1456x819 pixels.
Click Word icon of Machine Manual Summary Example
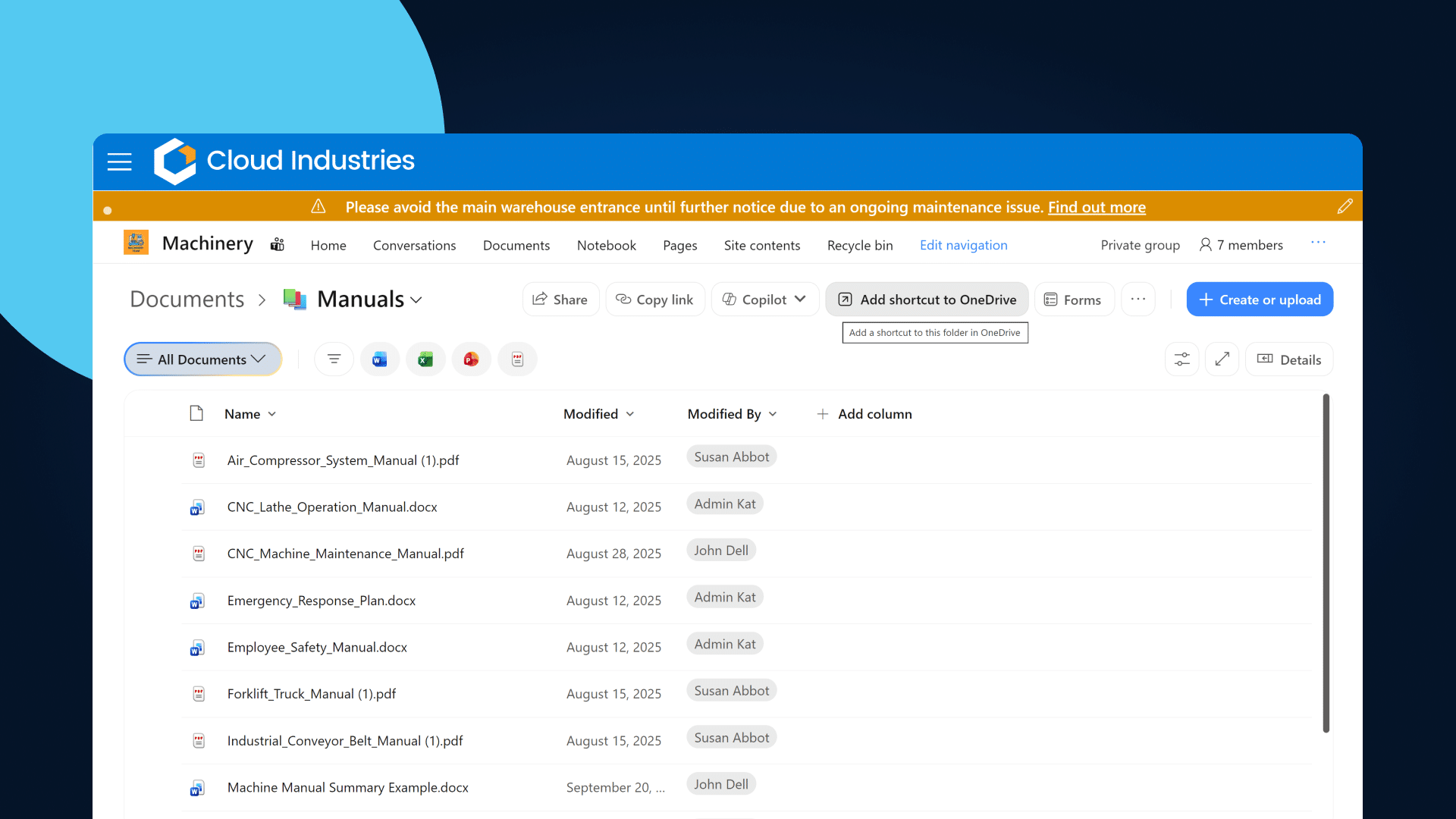197,788
